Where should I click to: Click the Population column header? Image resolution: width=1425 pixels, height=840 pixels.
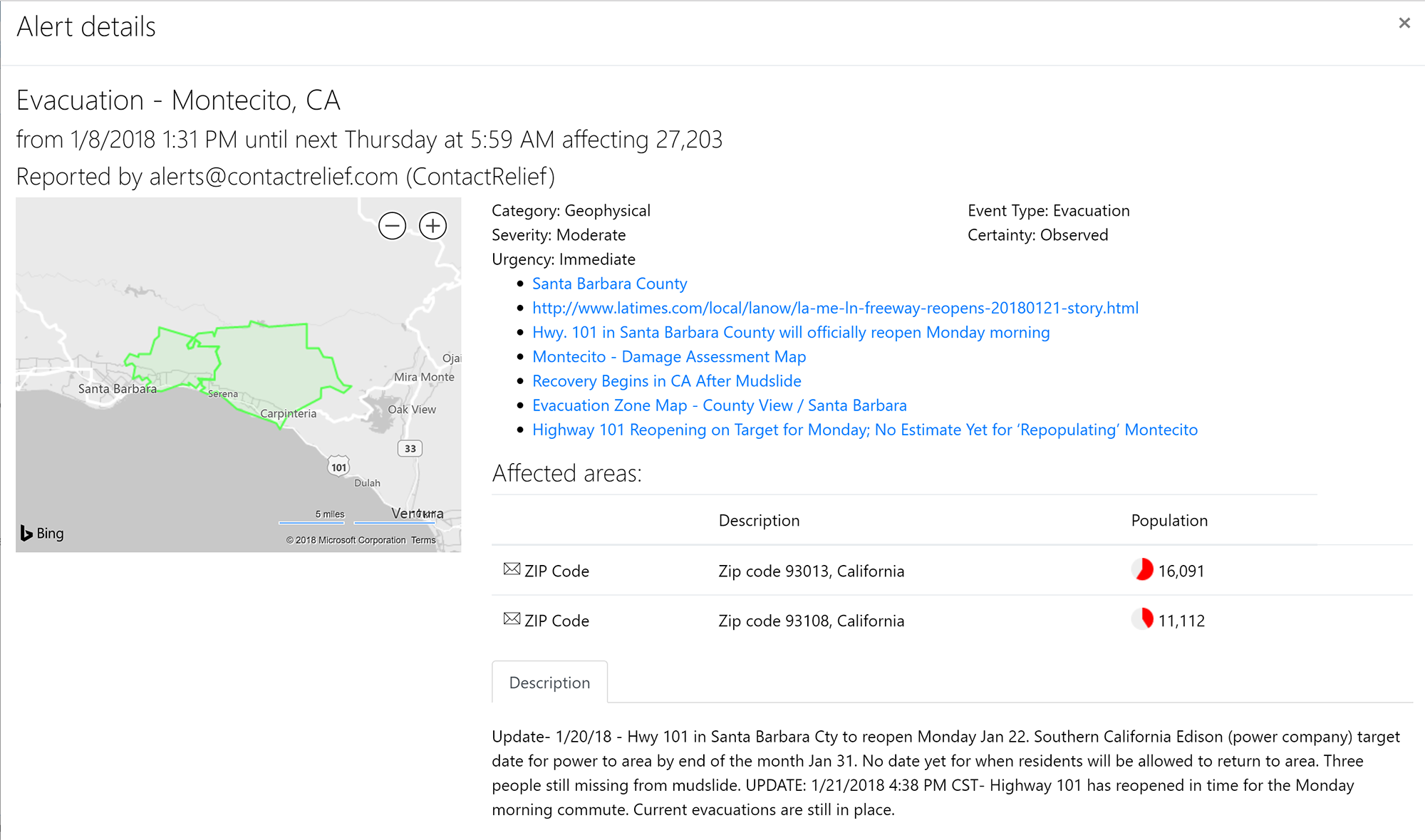(x=1169, y=520)
